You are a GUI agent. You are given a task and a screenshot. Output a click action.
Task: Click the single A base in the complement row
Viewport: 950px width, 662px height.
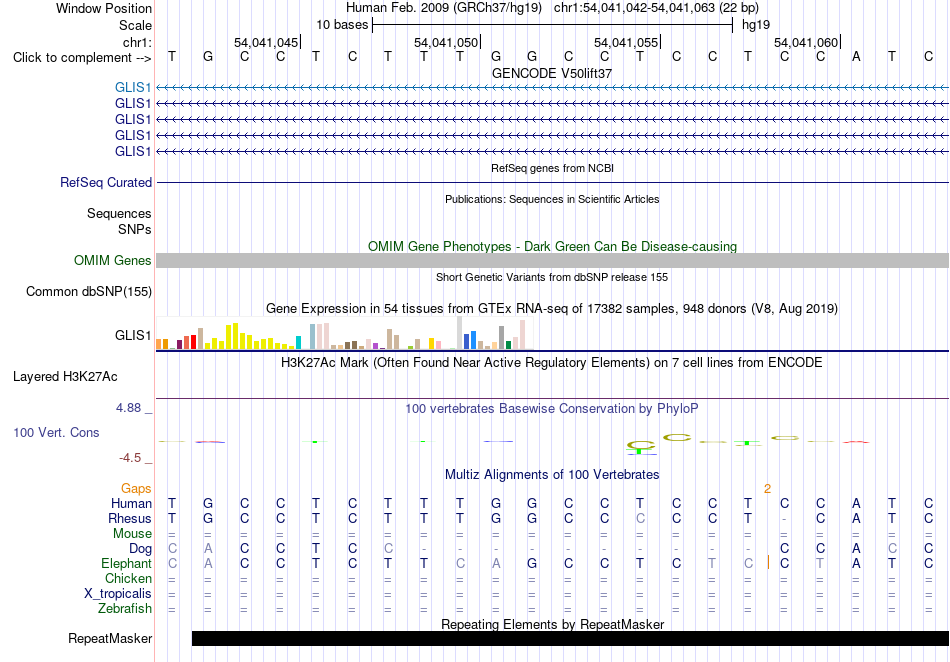[856, 57]
